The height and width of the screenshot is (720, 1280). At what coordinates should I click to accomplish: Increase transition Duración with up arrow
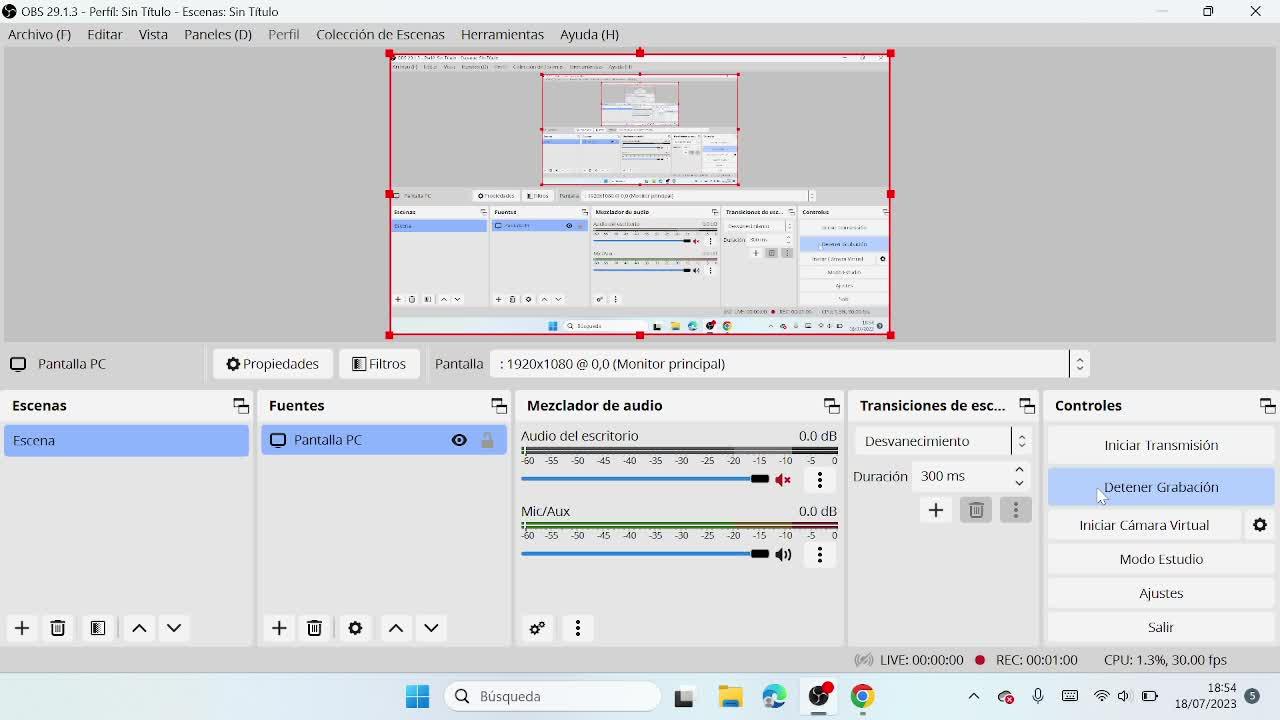pyautogui.click(x=1019, y=470)
